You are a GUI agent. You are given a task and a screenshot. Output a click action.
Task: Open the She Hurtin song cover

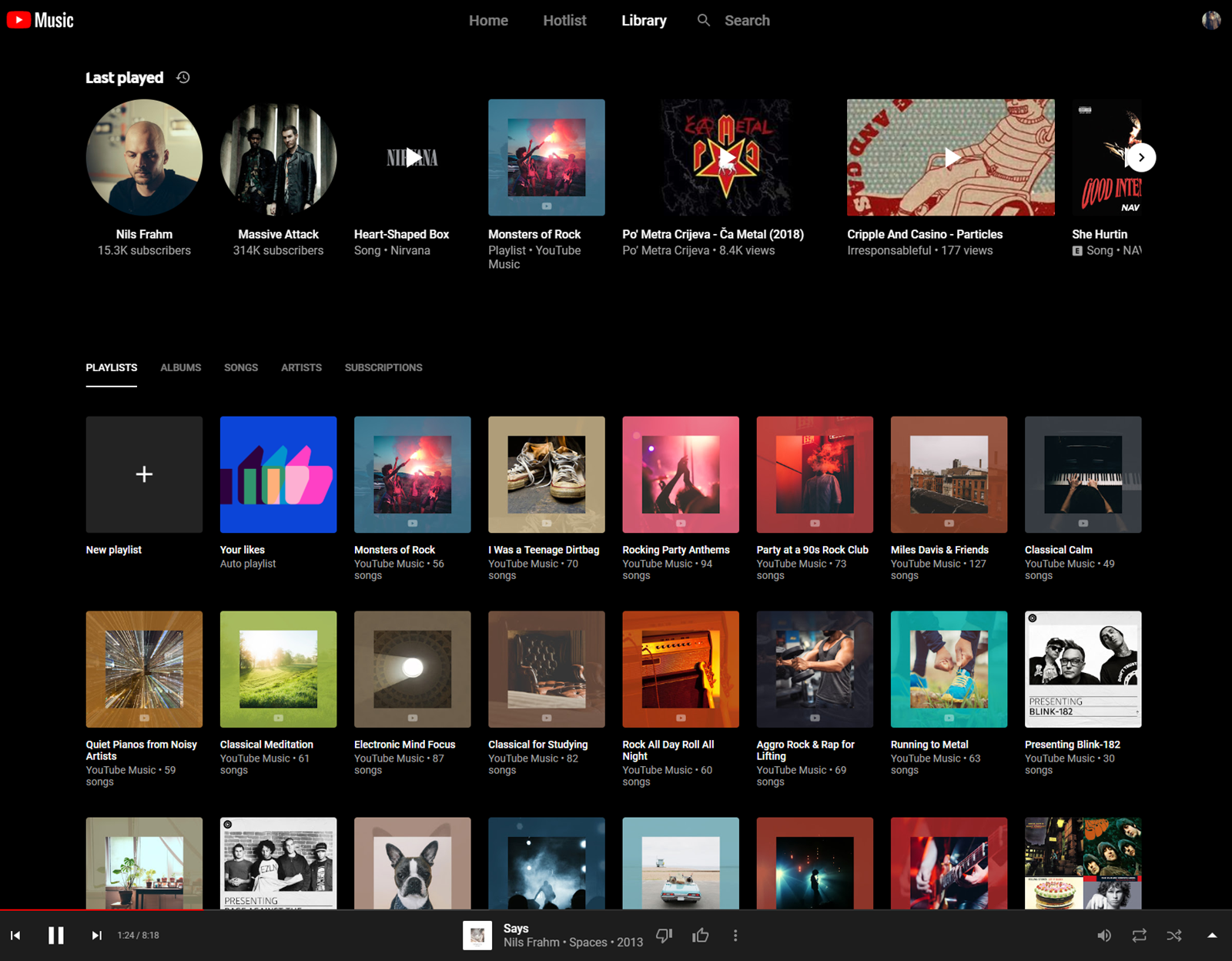[x=1106, y=157]
